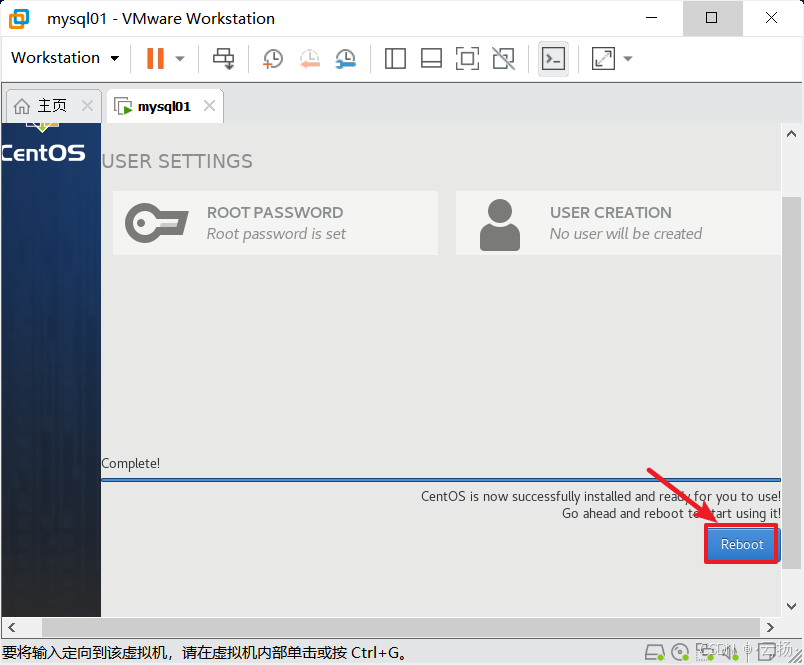
Task: Click the orange Suspend/Pause VM button
Action: click(x=155, y=58)
